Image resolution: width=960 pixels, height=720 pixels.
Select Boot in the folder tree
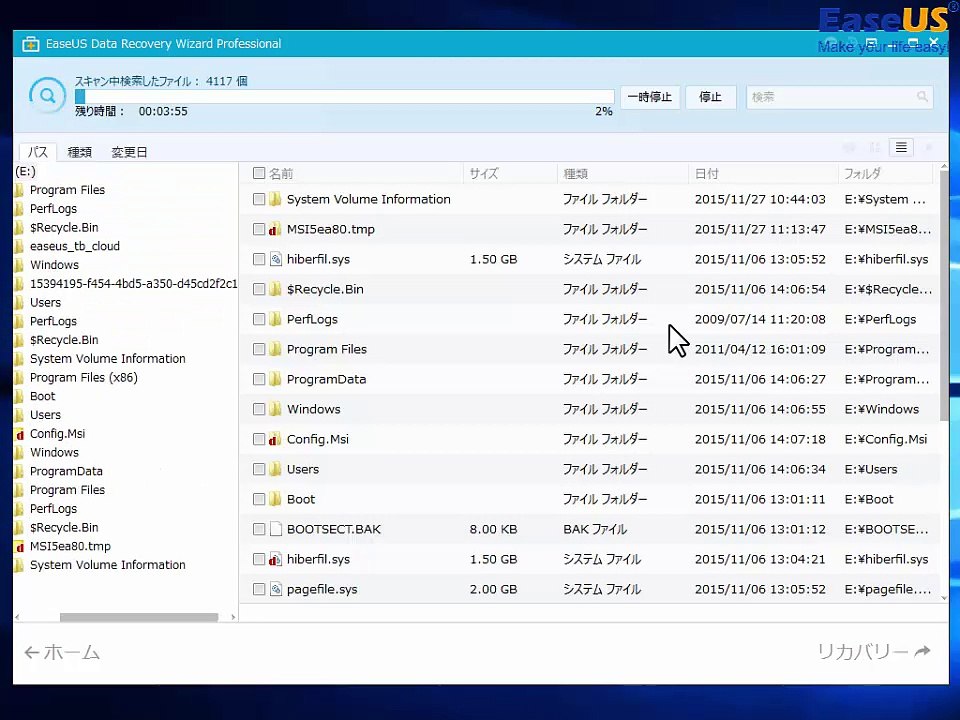pos(42,396)
